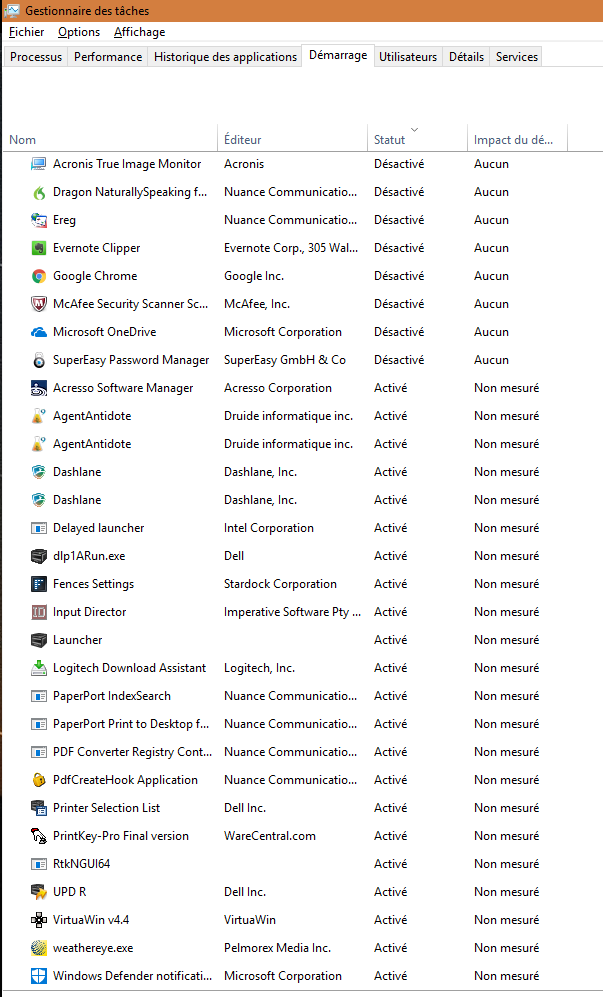Go to the Détails tab
The height and width of the screenshot is (997, 603).
click(466, 57)
